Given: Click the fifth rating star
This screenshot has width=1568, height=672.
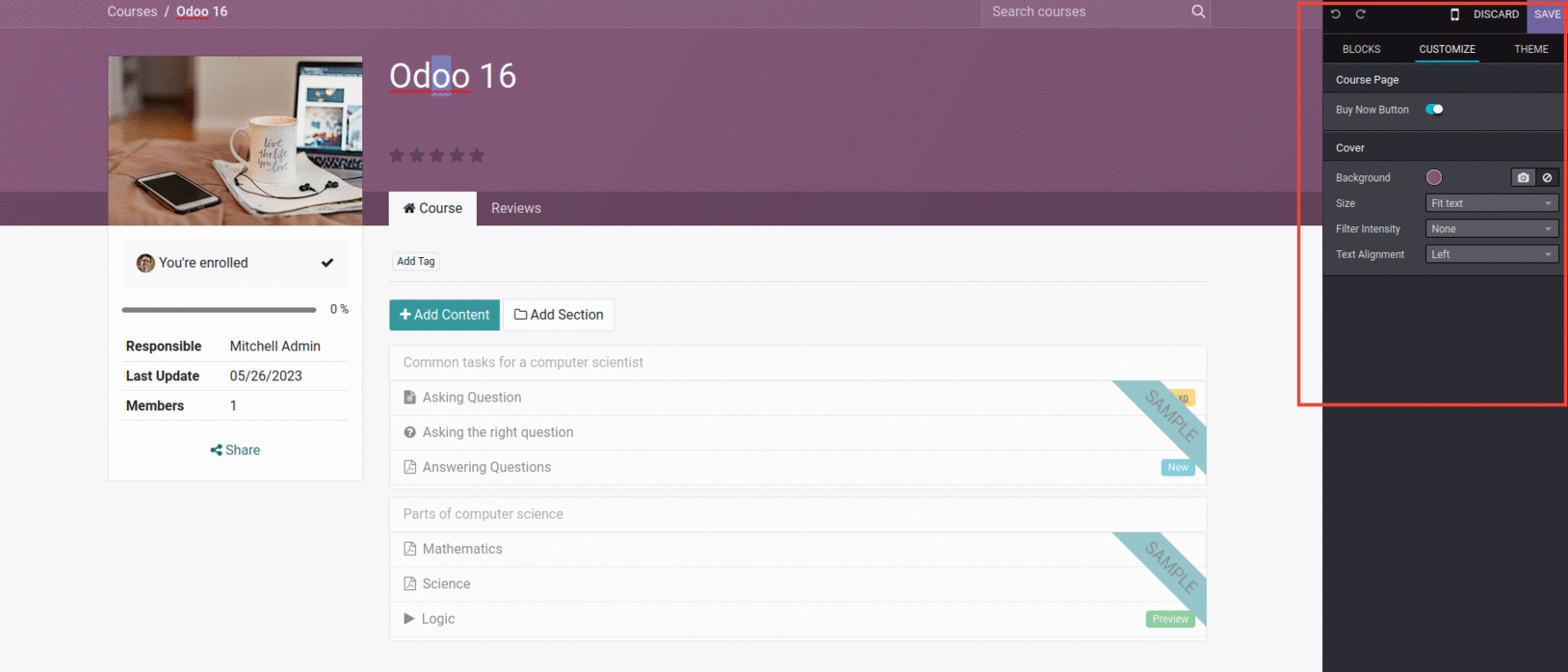Looking at the screenshot, I should tap(477, 155).
